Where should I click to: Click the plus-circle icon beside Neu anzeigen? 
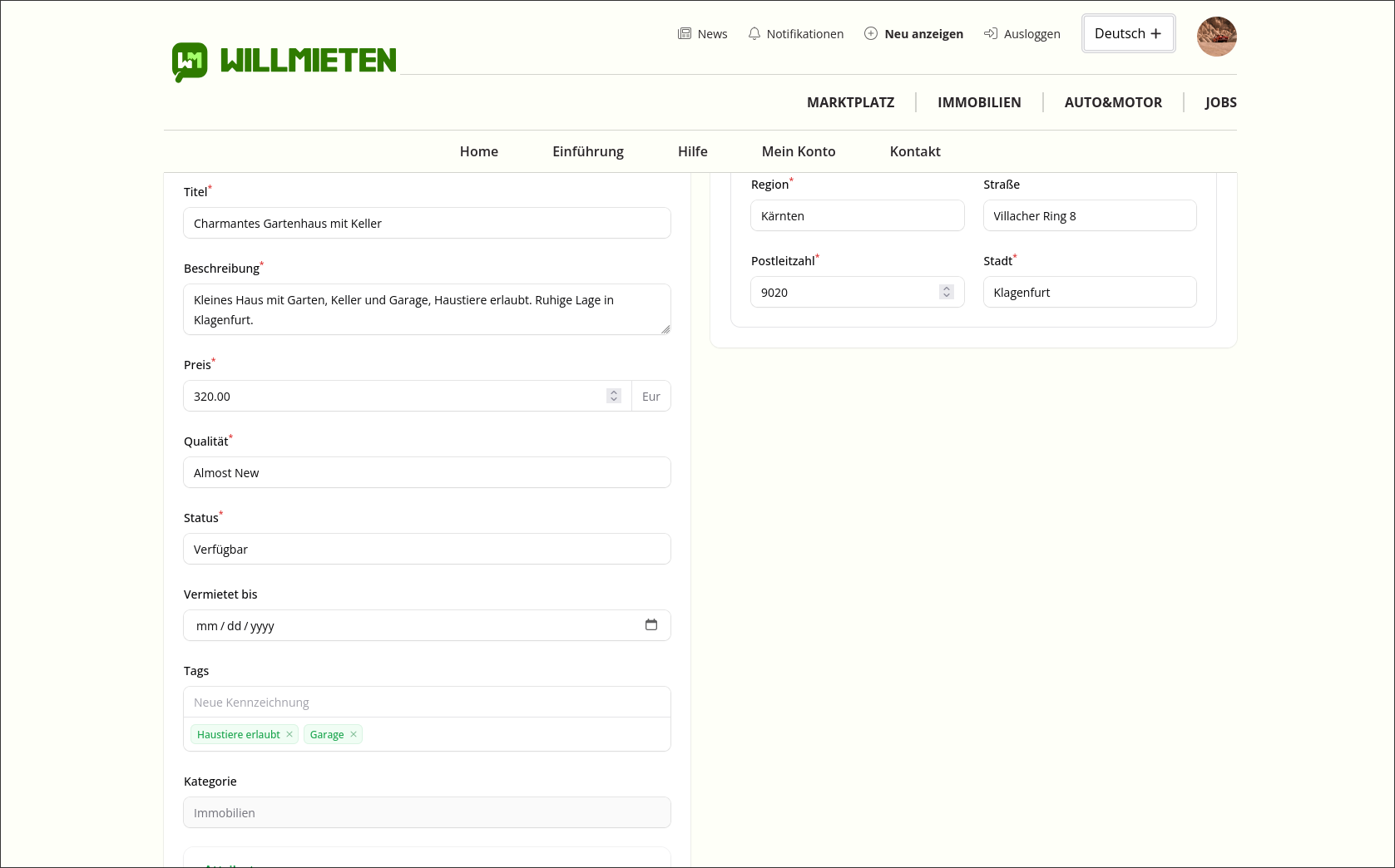click(x=871, y=34)
